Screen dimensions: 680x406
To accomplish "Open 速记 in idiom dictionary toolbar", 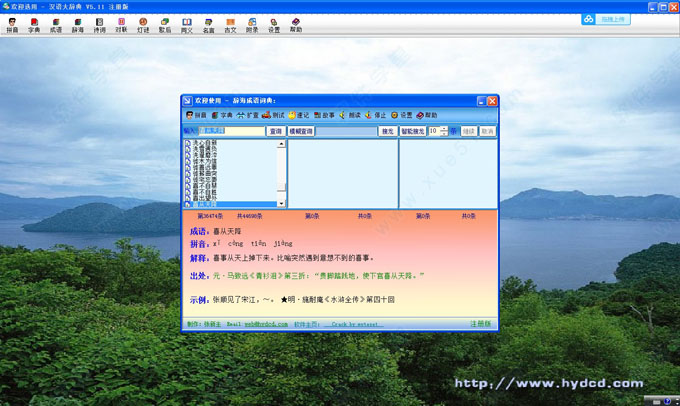I will tap(299, 115).
